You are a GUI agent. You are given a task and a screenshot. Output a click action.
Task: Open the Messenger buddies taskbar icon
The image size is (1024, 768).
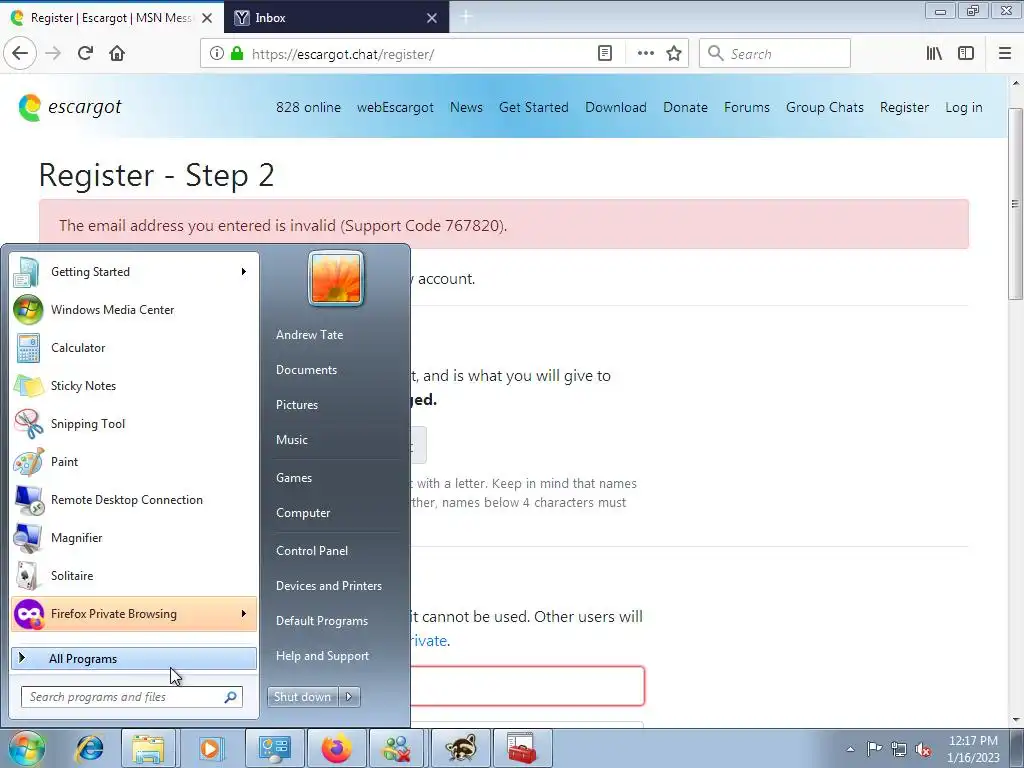[396, 748]
